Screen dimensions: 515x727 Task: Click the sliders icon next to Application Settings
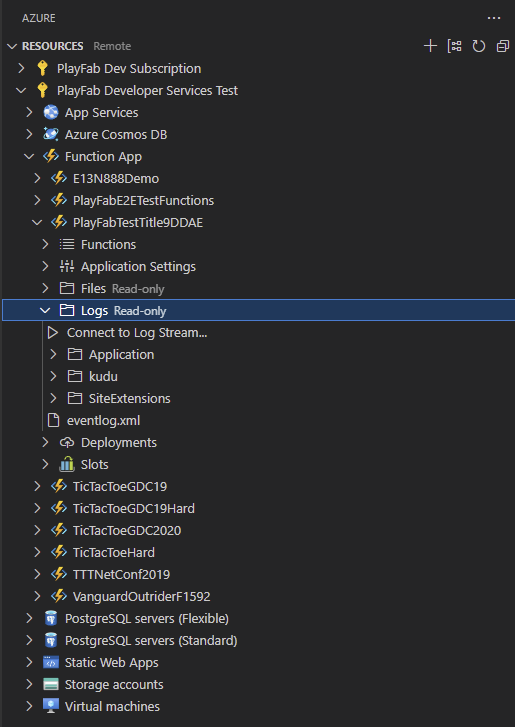pos(67,266)
